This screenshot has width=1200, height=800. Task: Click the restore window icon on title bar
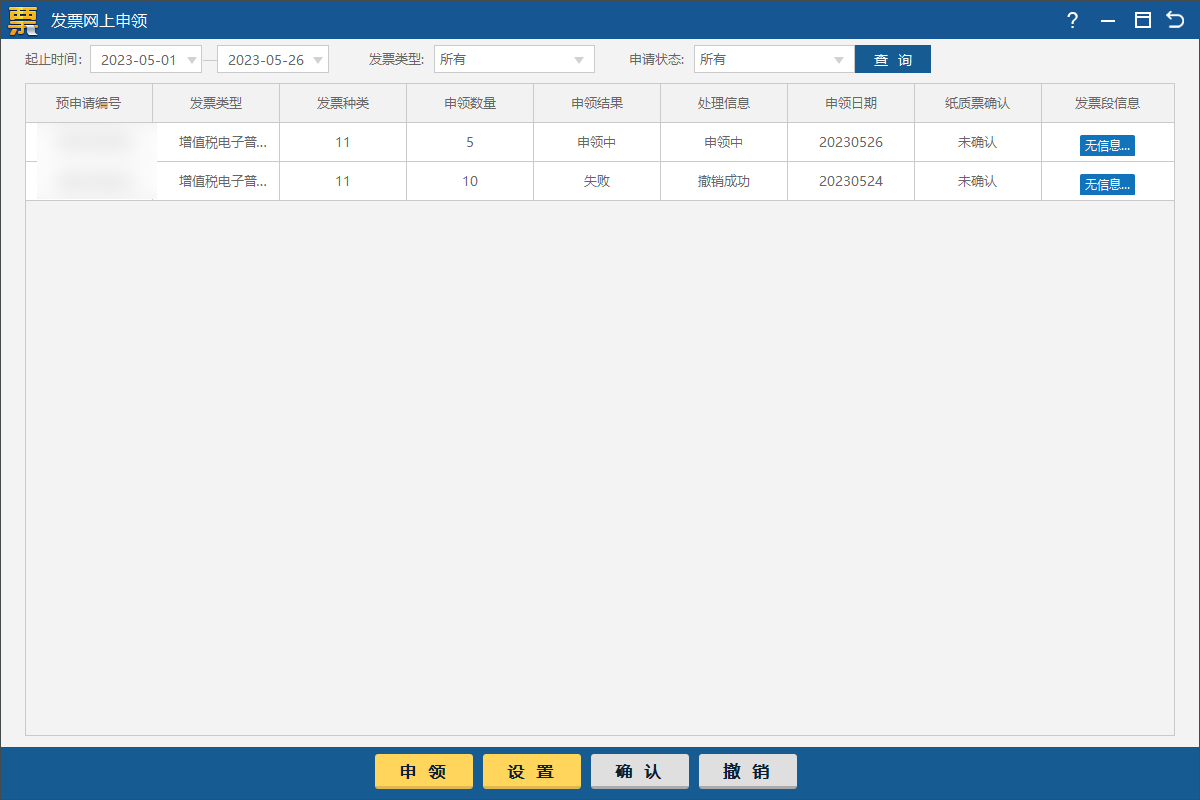tap(1142, 20)
